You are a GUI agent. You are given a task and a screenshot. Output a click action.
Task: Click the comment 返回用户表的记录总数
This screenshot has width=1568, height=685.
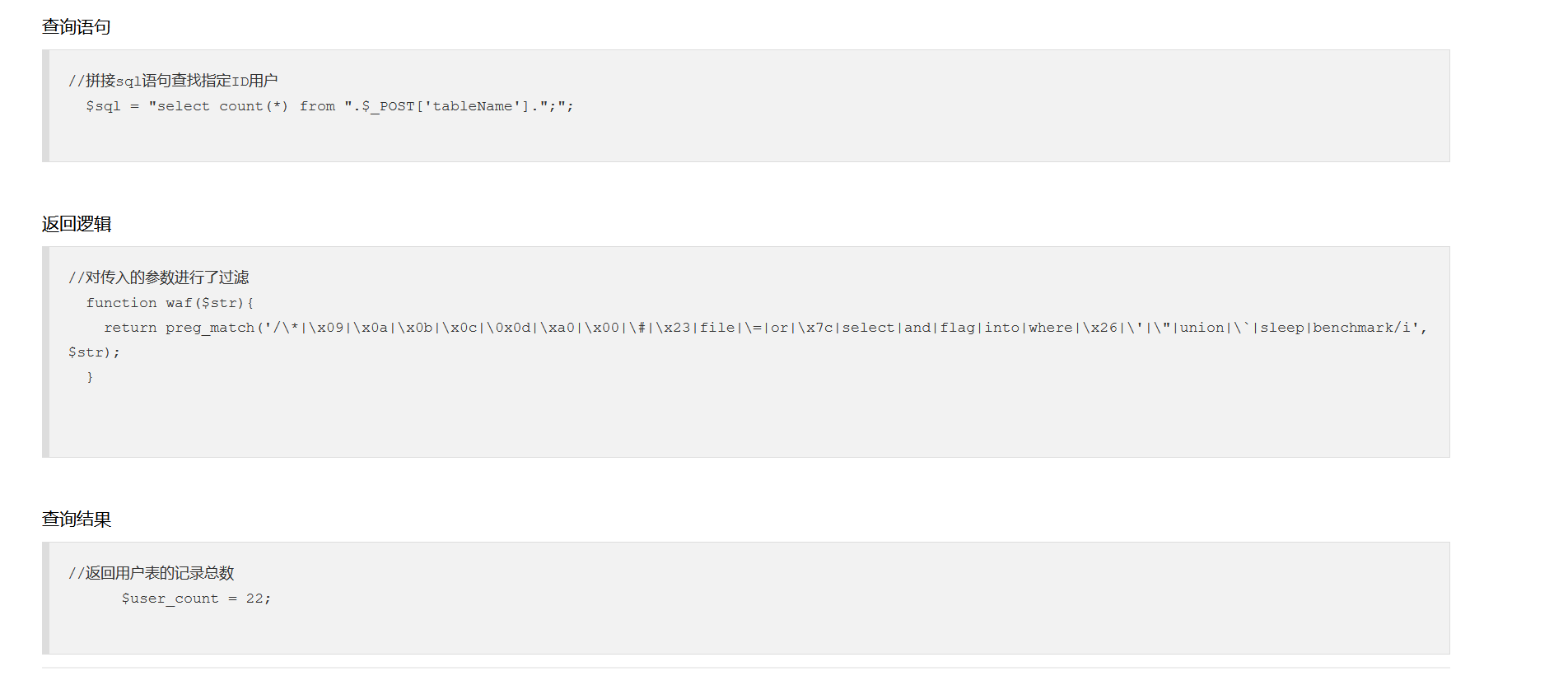point(152,573)
